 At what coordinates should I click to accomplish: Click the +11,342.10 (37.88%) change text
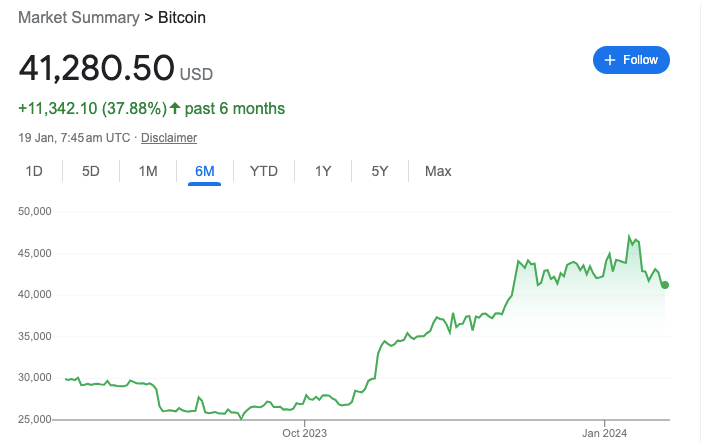pyautogui.click(x=93, y=108)
